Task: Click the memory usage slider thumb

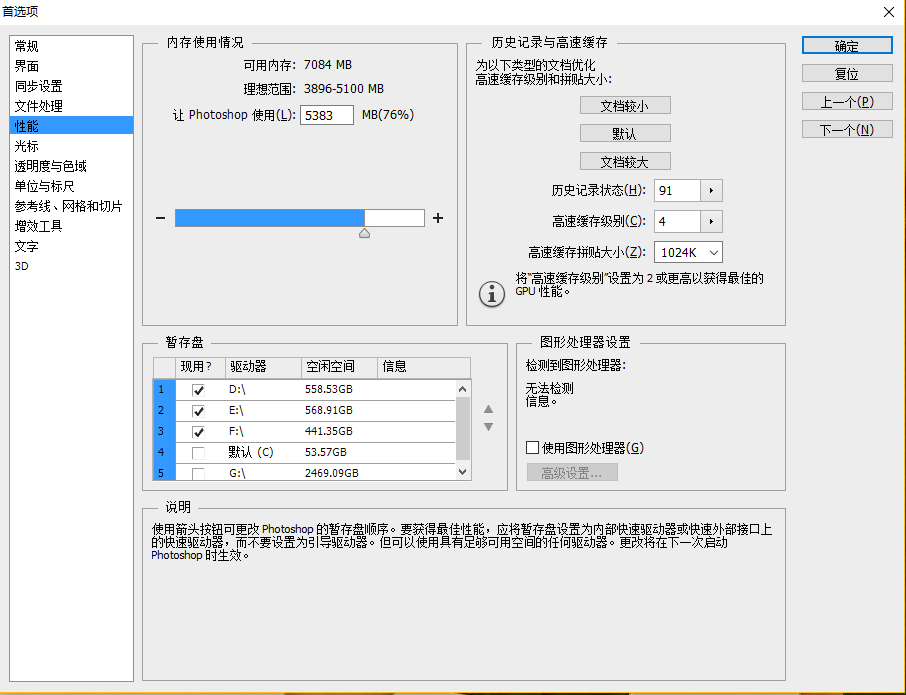Action: click(x=364, y=233)
